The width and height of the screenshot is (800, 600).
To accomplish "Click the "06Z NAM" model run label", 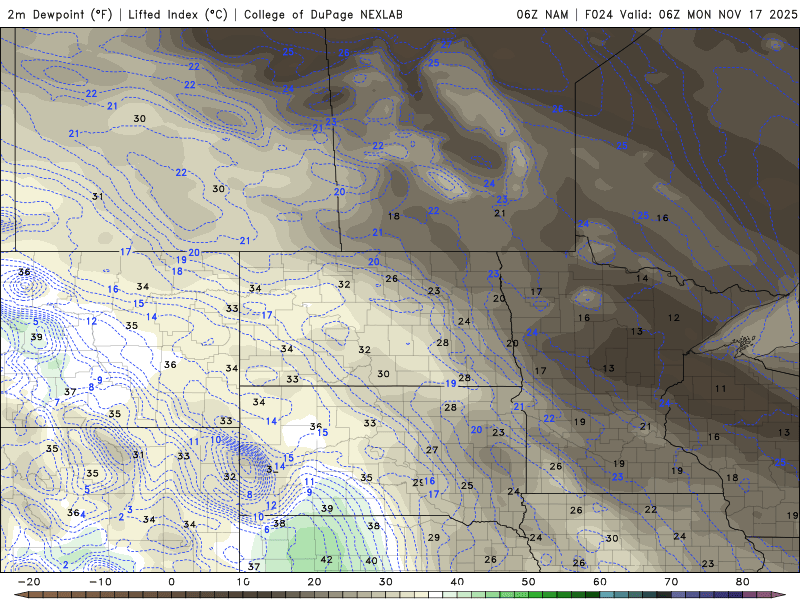I will (x=542, y=14).
